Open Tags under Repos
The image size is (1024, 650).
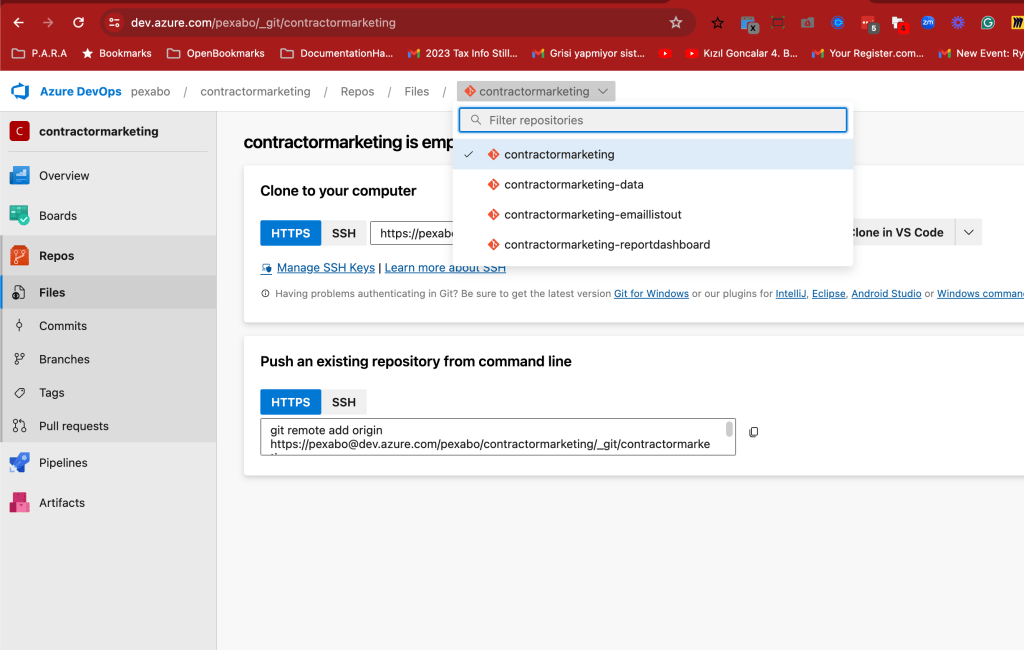(x=108, y=392)
